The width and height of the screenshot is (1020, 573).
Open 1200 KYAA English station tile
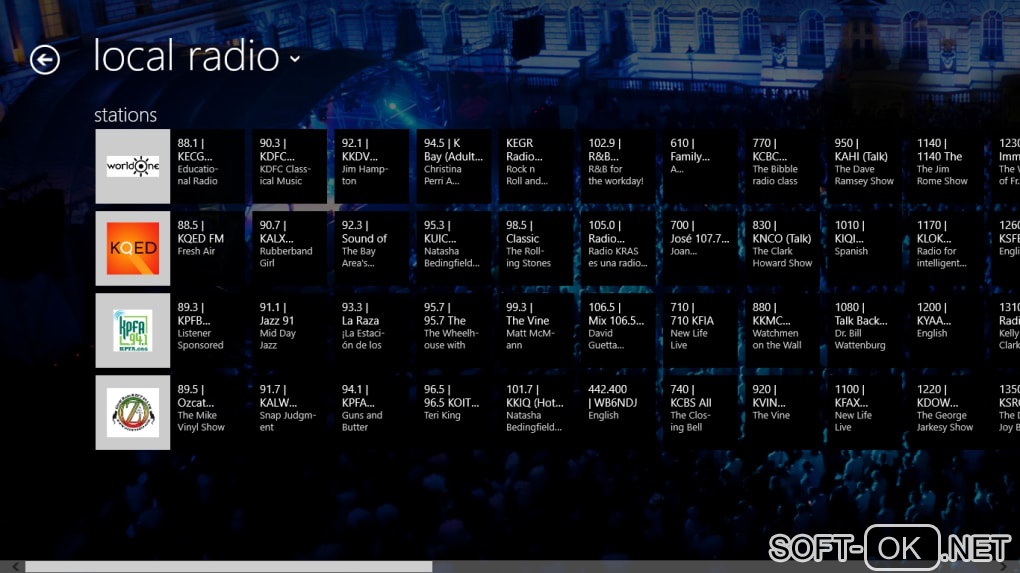[946, 330]
